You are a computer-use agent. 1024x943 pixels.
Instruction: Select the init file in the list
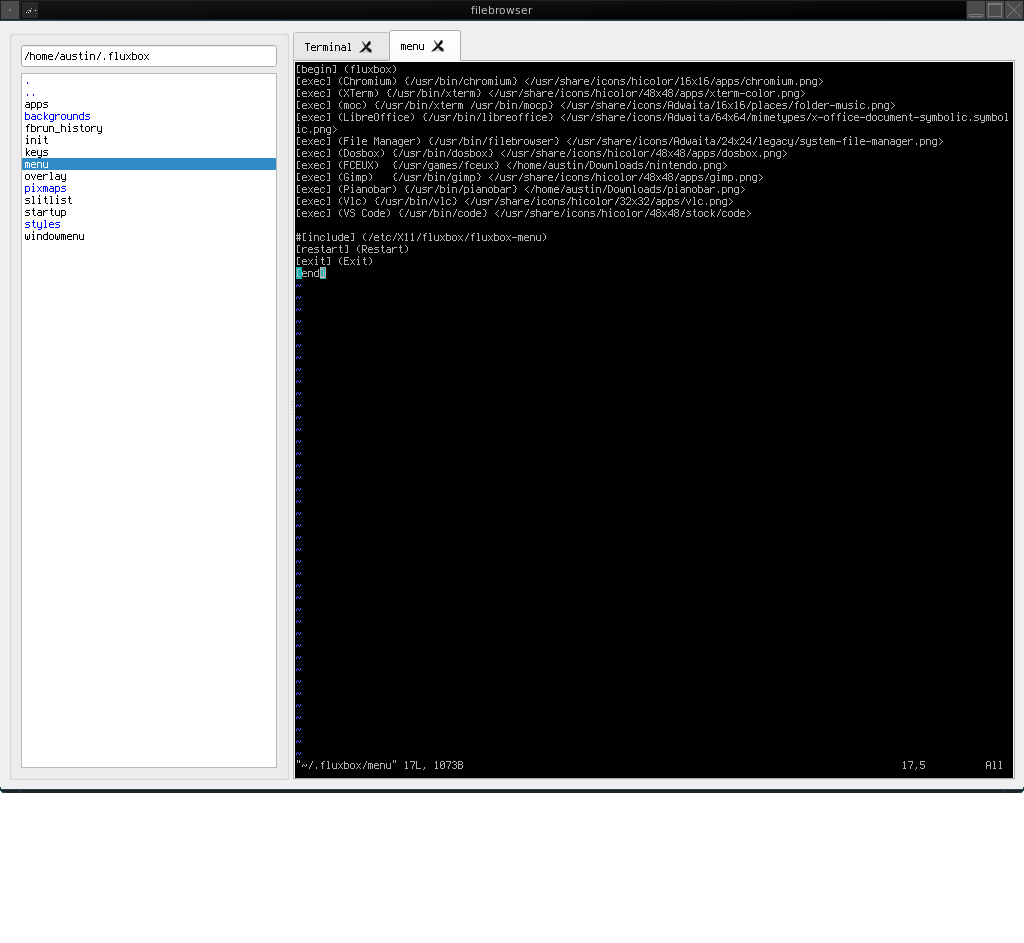click(x=35, y=140)
